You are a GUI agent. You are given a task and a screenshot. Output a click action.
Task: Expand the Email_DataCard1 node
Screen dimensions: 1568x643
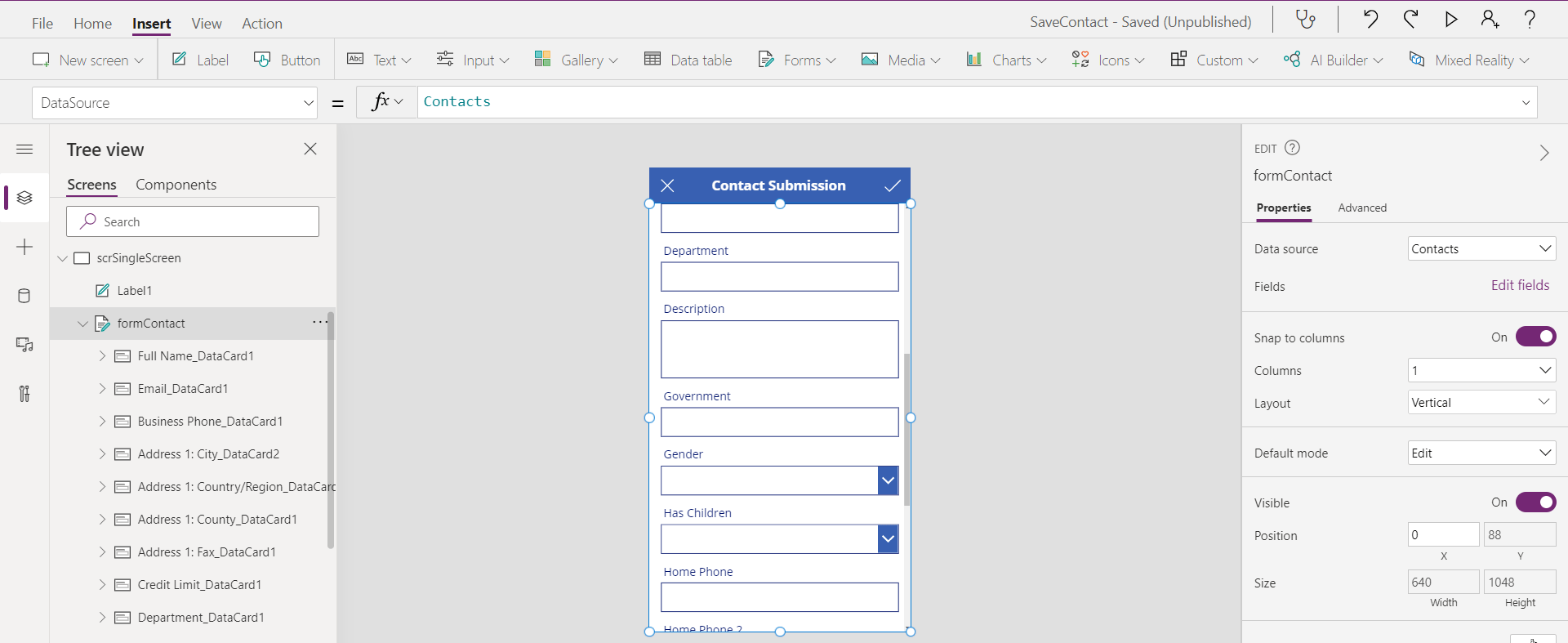click(x=102, y=388)
